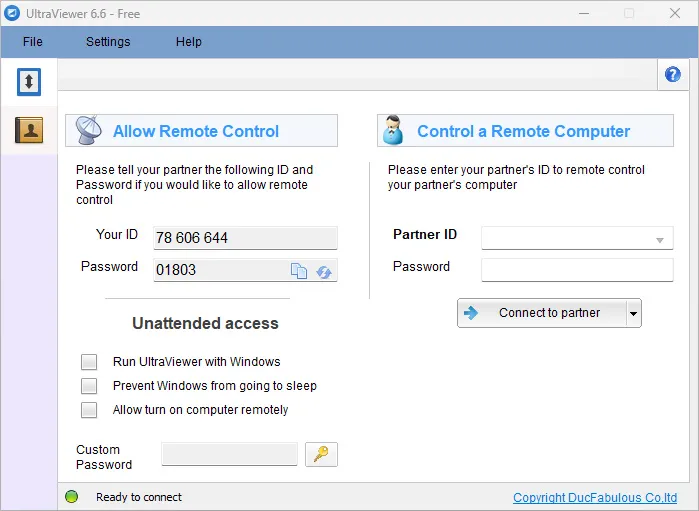Image resolution: width=699 pixels, height=511 pixels.
Task: Open the contacts address book sidebar icon
Action: pyautogui.click(x=29, y=130)
